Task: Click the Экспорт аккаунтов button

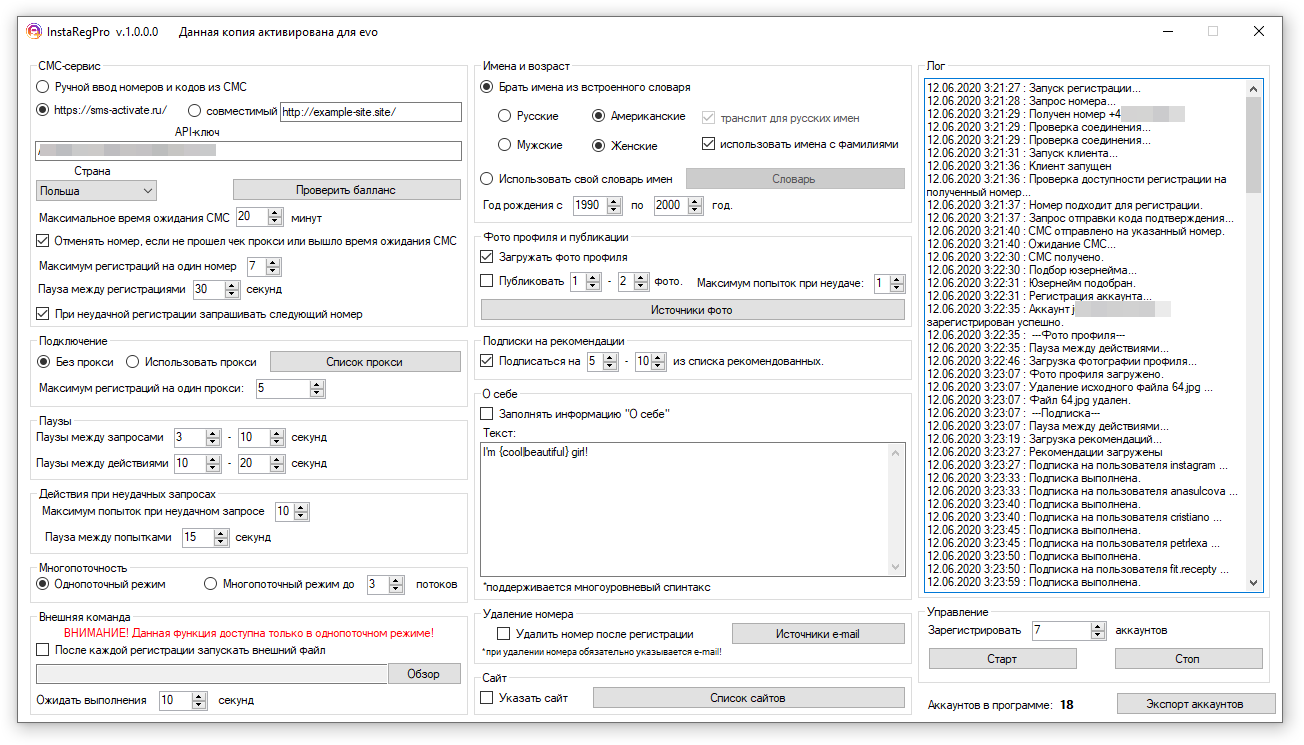Action: coord(1195,704)
